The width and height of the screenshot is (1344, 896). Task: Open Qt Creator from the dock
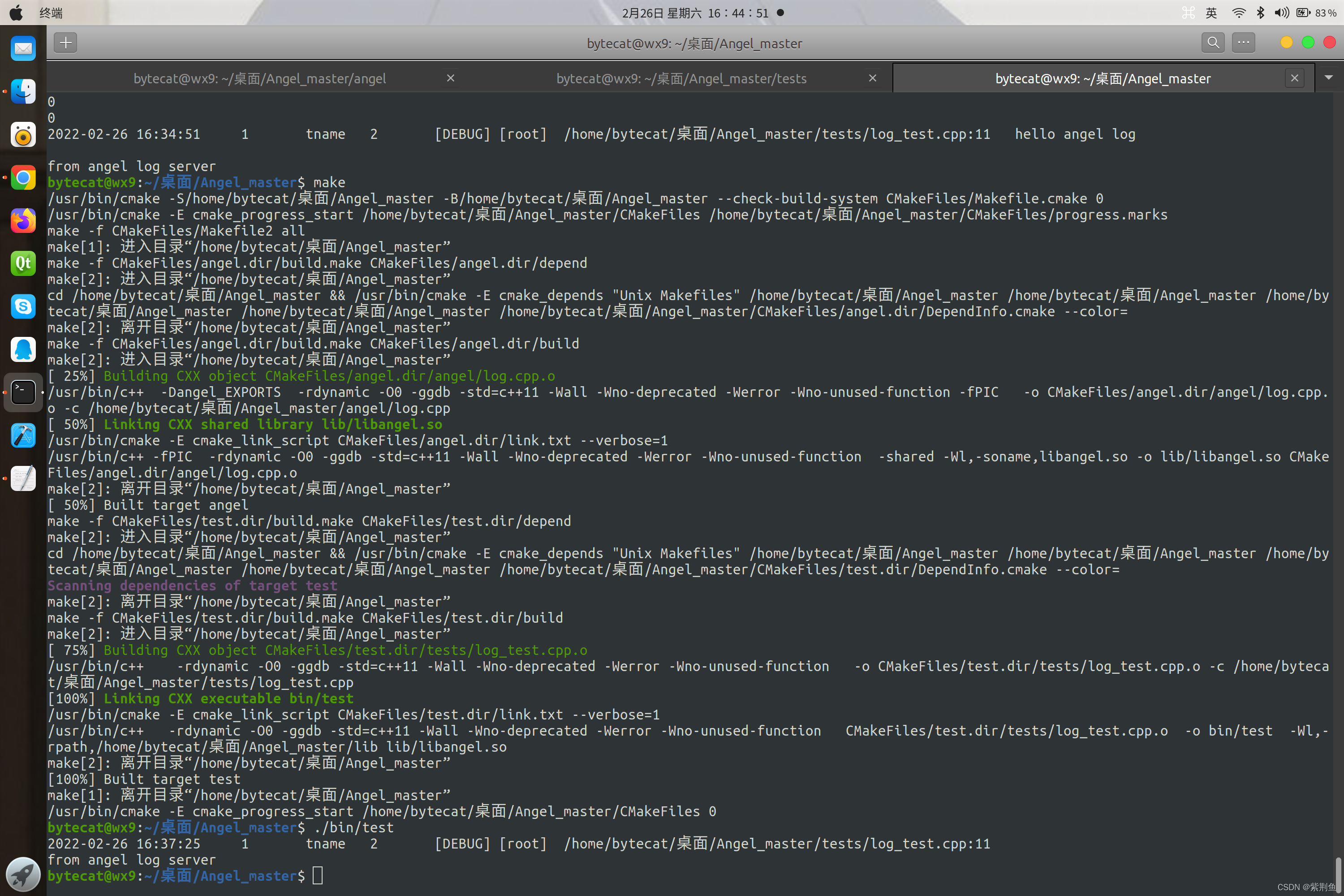click(x=23, y=263)
